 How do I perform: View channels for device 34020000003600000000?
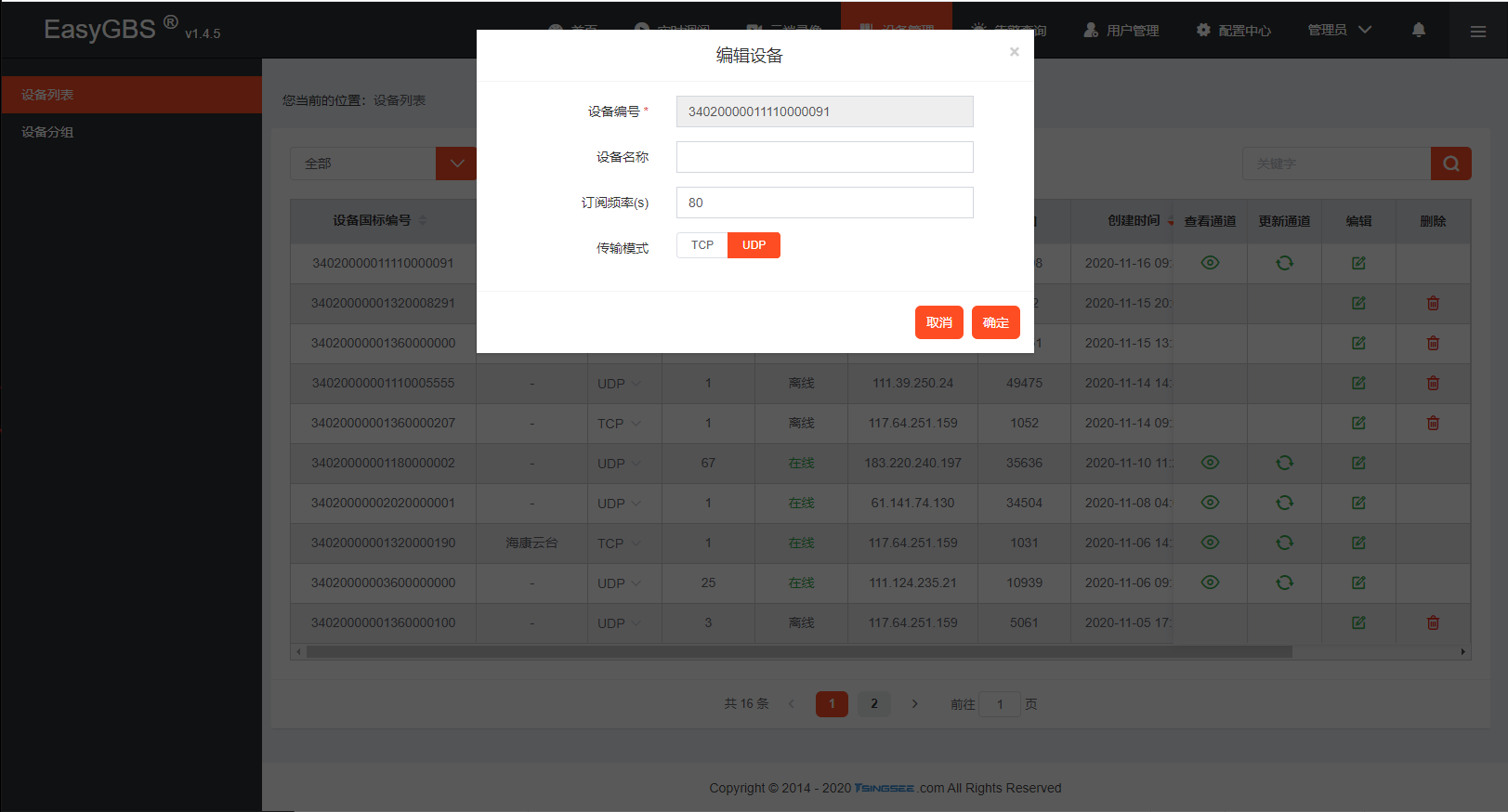coord(1210,583)
